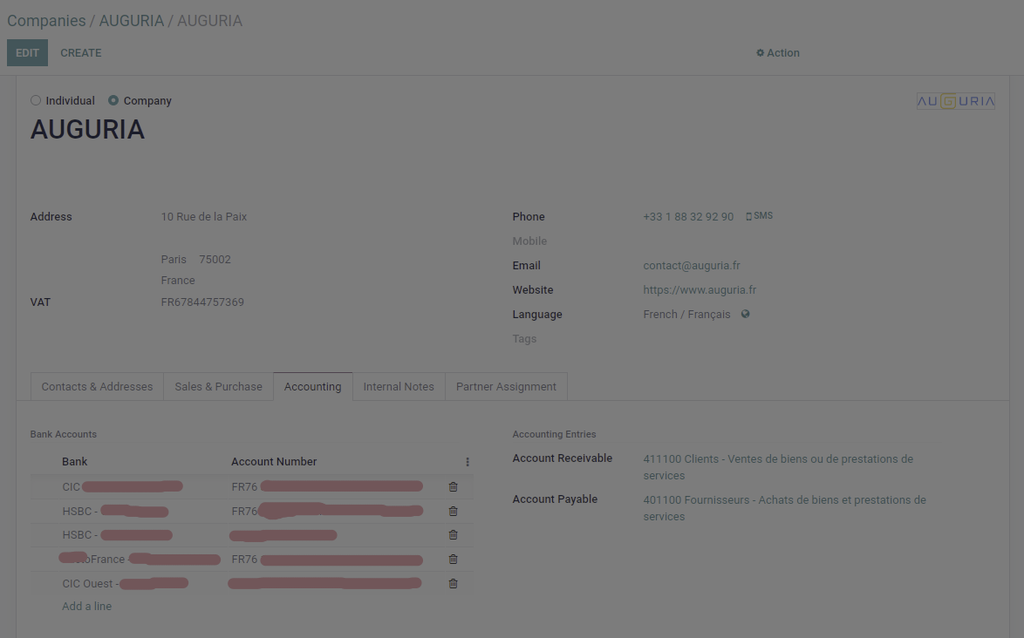1024x638 pixels.
Task: Open the Action dropdown menu
Action: 778,53
